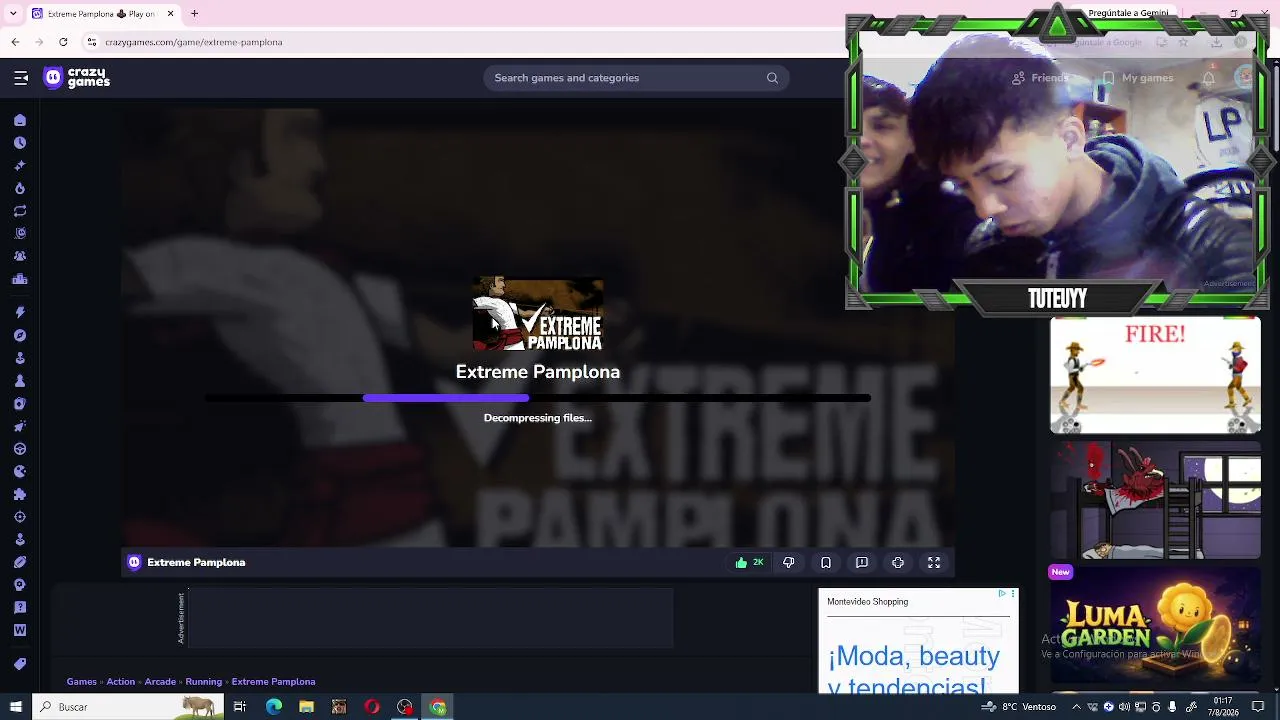Image resolution: width=1280 pixels, height=720 pixels.
Task: Open the tag icon at sidebar bottom
Action: [20, 664]
